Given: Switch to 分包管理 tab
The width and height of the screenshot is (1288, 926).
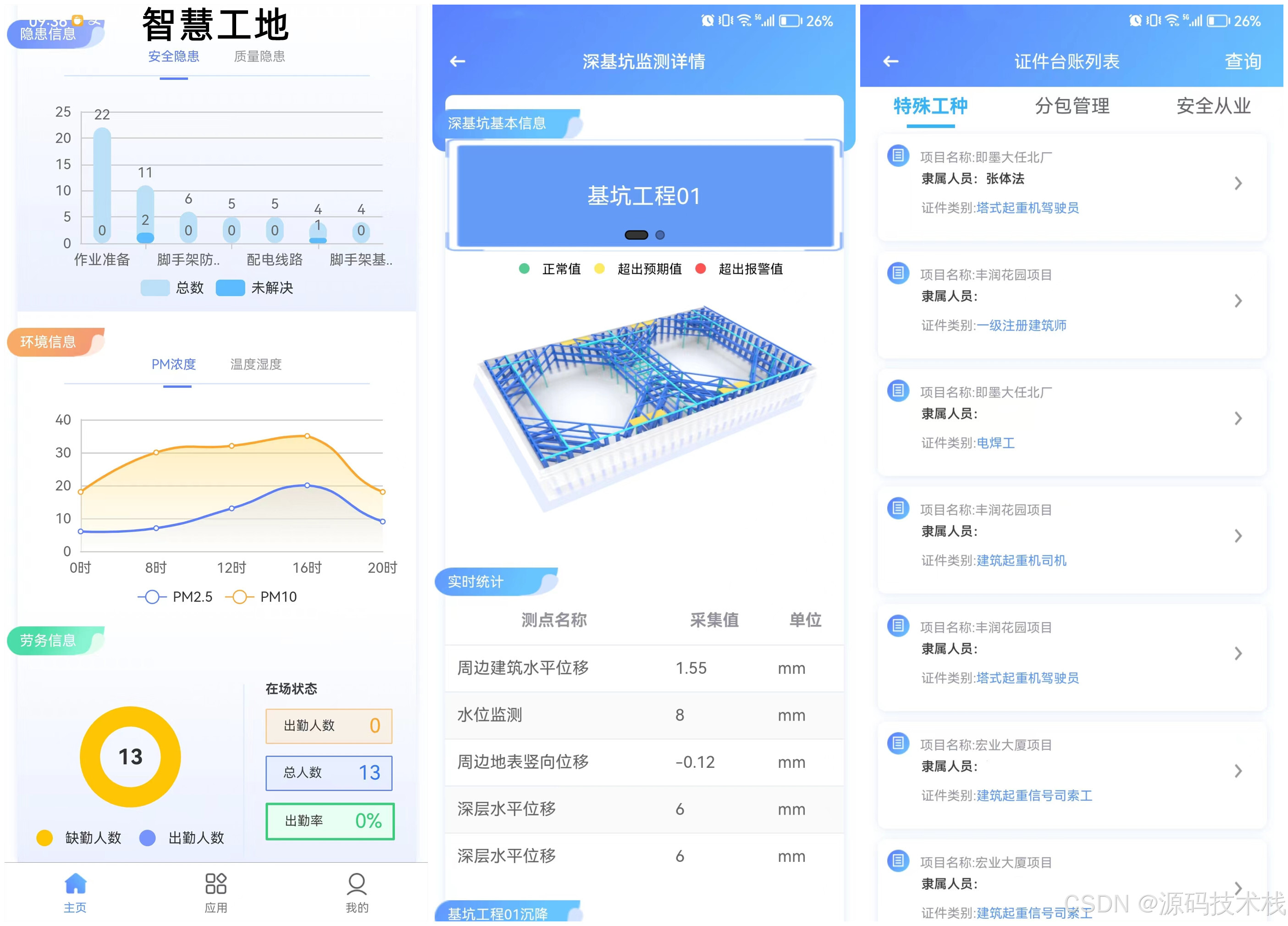Looking at the screenshot, I should [x=1072, y=106].
